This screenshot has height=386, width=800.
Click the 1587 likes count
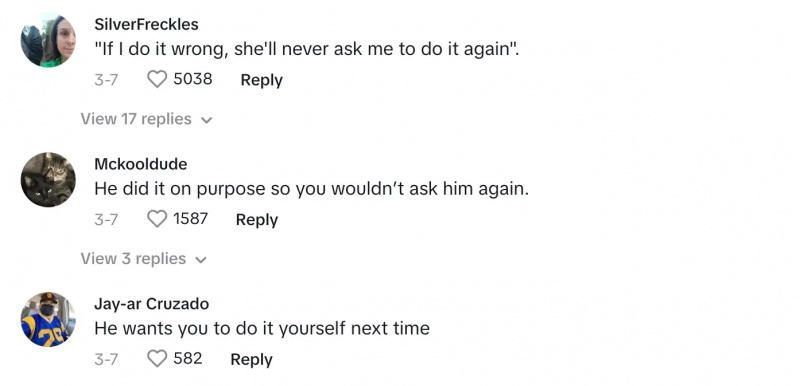190,219
